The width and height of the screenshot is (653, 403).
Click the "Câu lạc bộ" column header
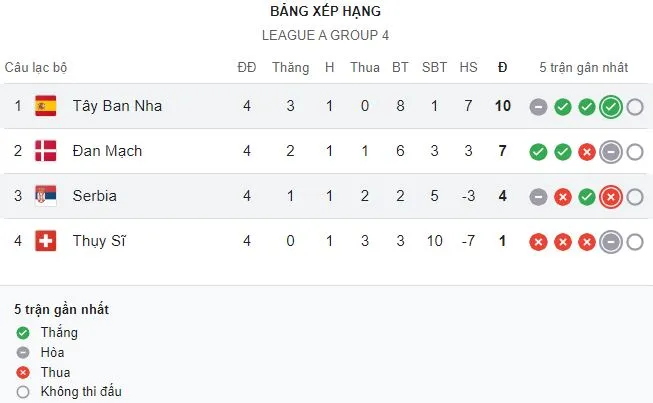coord(36,68)
